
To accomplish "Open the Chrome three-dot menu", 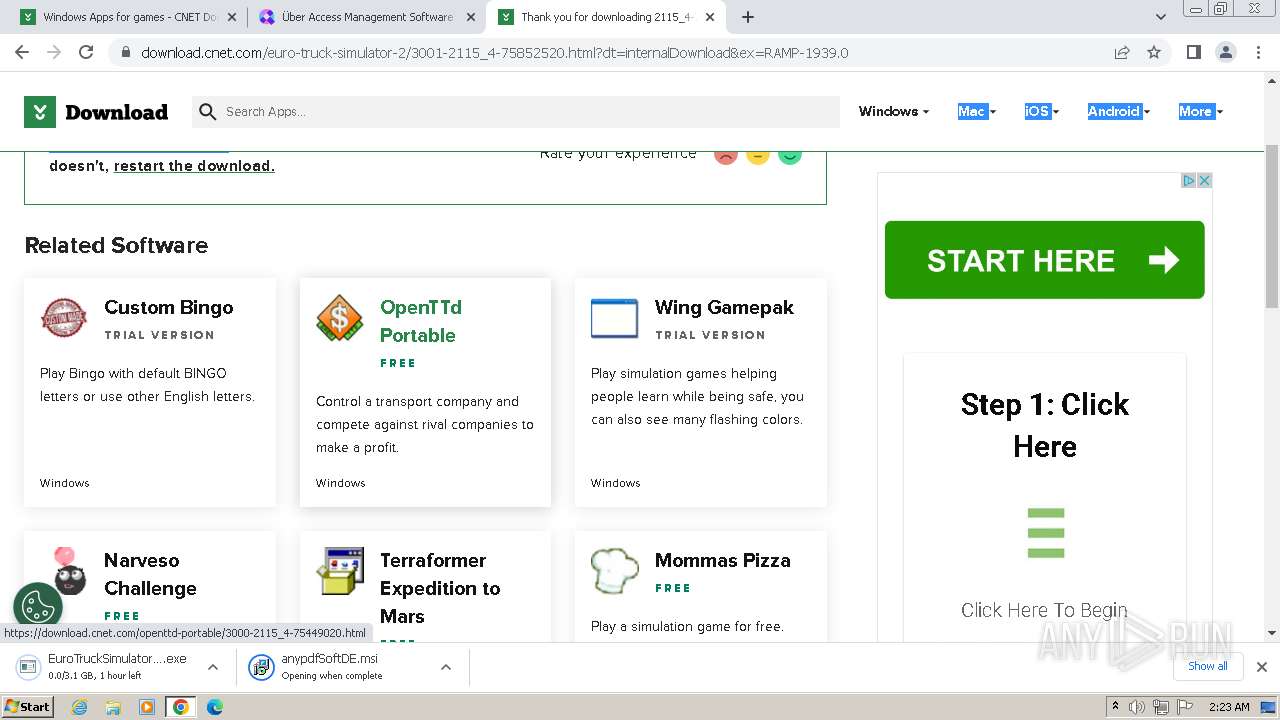I will [1257, 52].
